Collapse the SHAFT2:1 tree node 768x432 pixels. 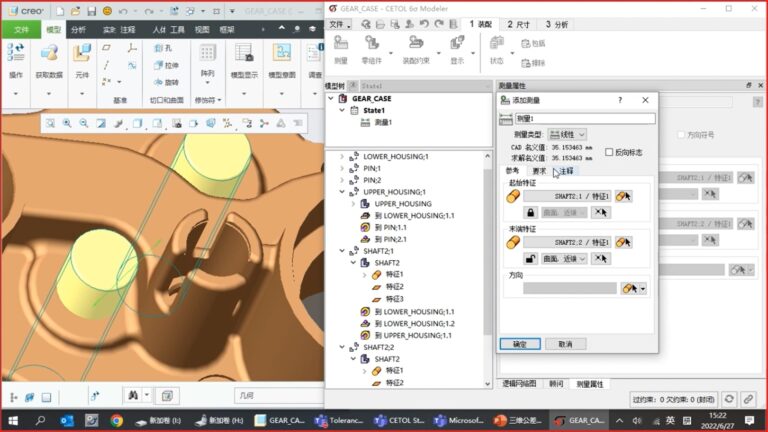[x=342, y=251]
